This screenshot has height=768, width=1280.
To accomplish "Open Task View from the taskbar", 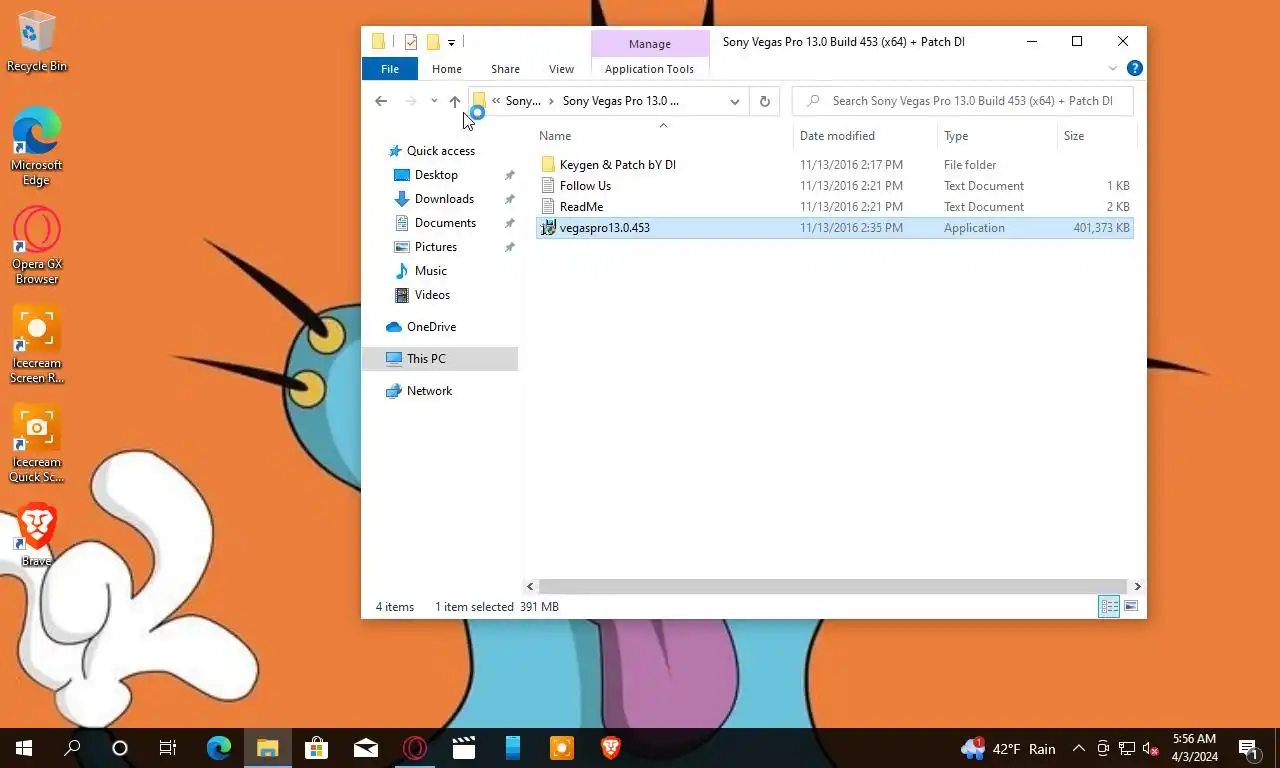I will (168, 748).
